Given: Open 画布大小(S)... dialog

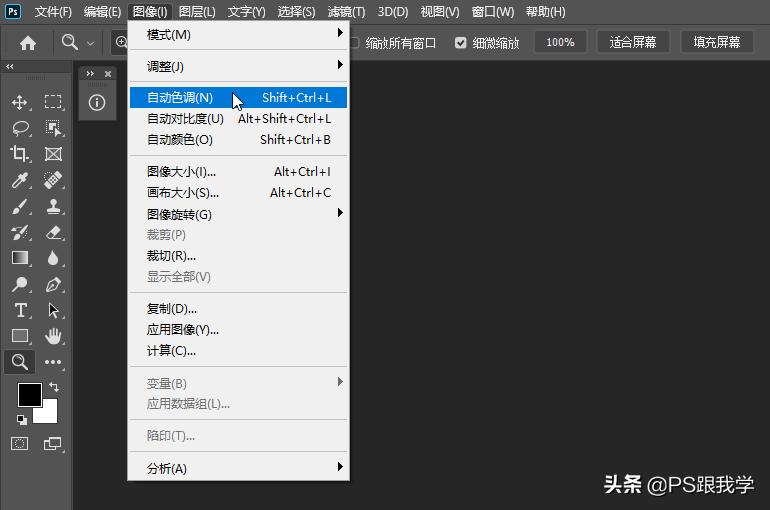Looking at the screenshot, I should tap(238, 193).
